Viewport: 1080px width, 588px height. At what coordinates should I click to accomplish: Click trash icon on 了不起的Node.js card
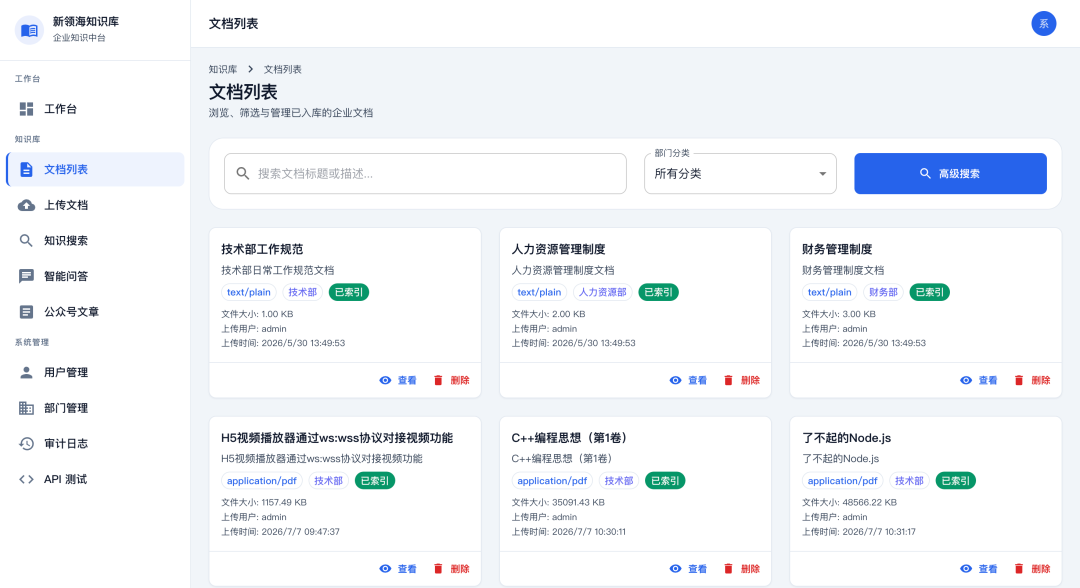pos(1019,569)
